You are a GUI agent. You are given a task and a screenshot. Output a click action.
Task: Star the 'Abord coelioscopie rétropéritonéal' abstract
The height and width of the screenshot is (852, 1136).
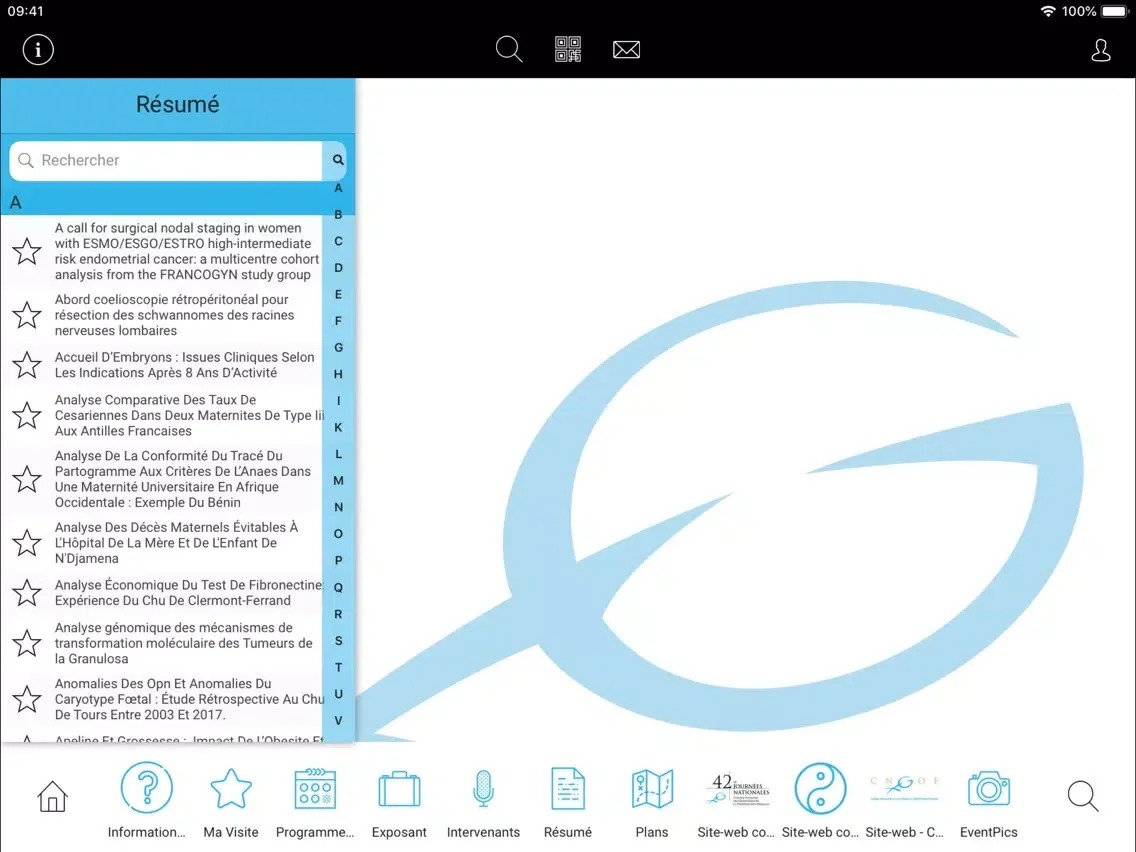point(27,315)
